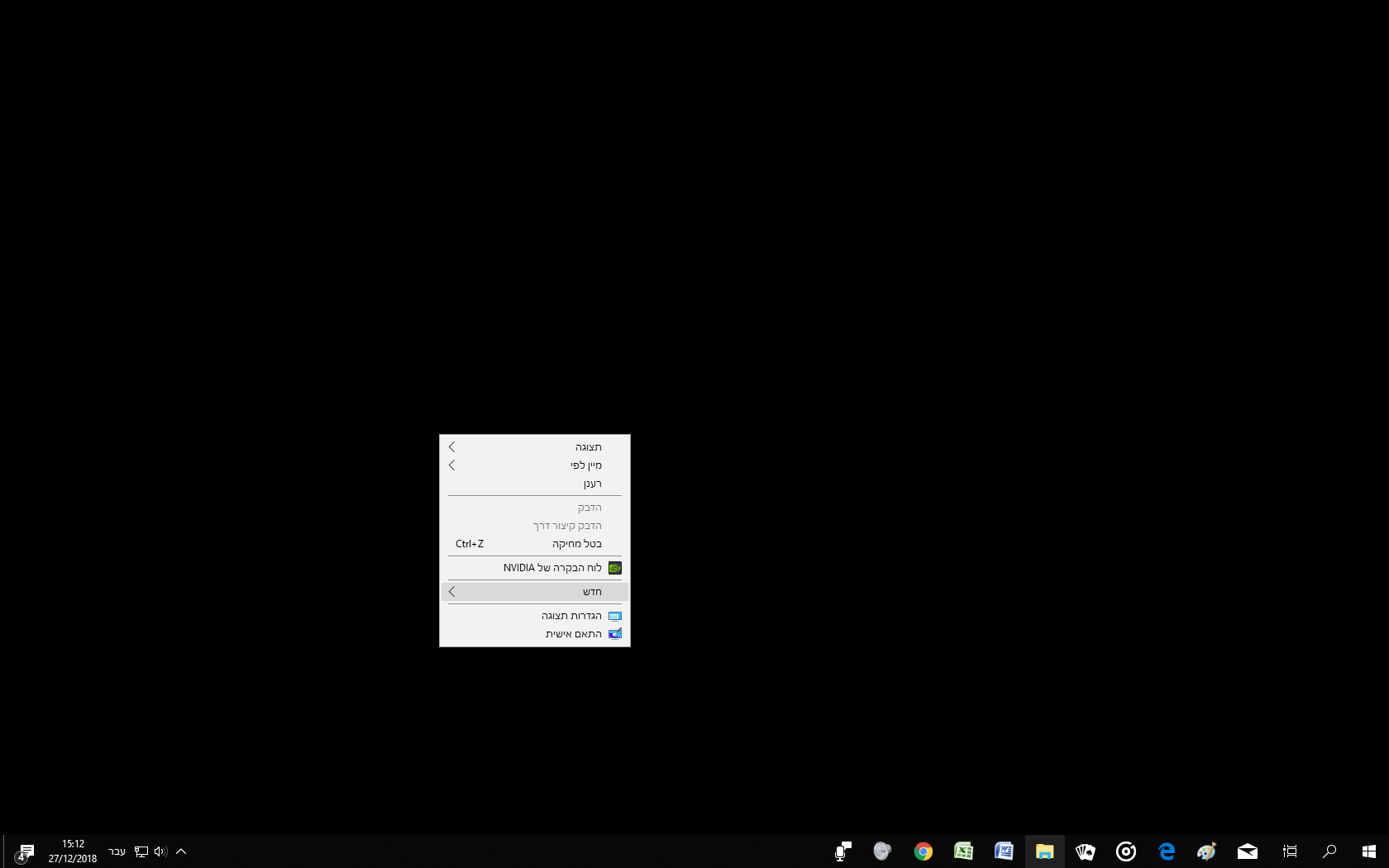Launch Microsoft Excel from taskbar
1389x868 pixels.
964,851
